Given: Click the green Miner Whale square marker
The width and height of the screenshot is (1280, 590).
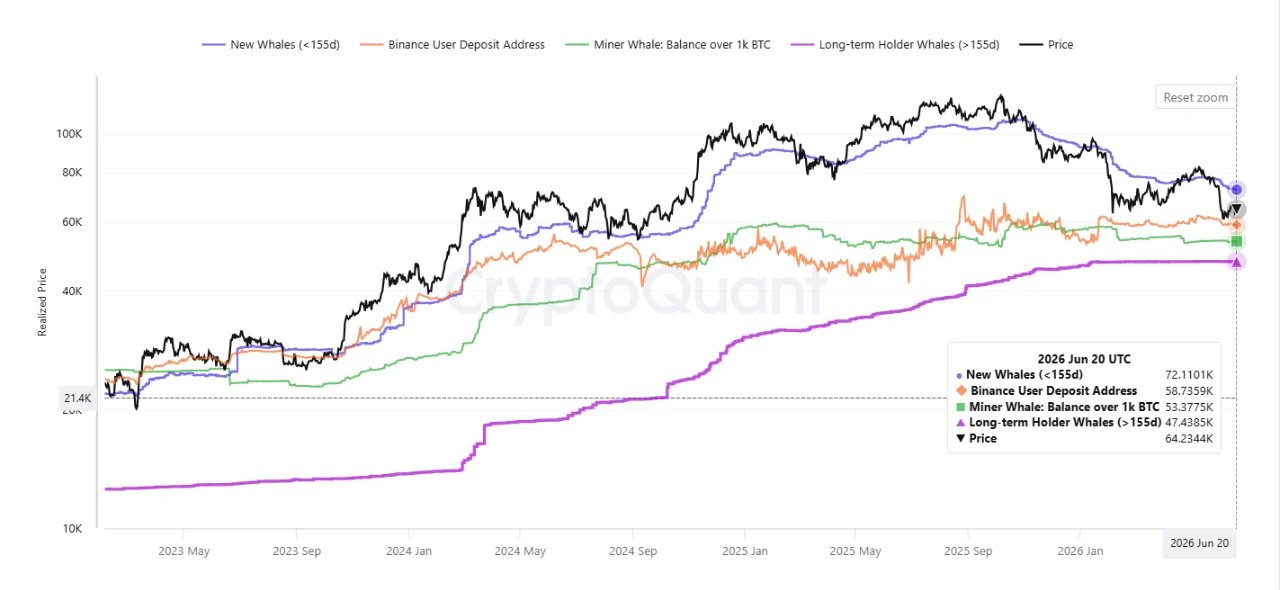Looking at the screenshot, I should pos(1237,241).
